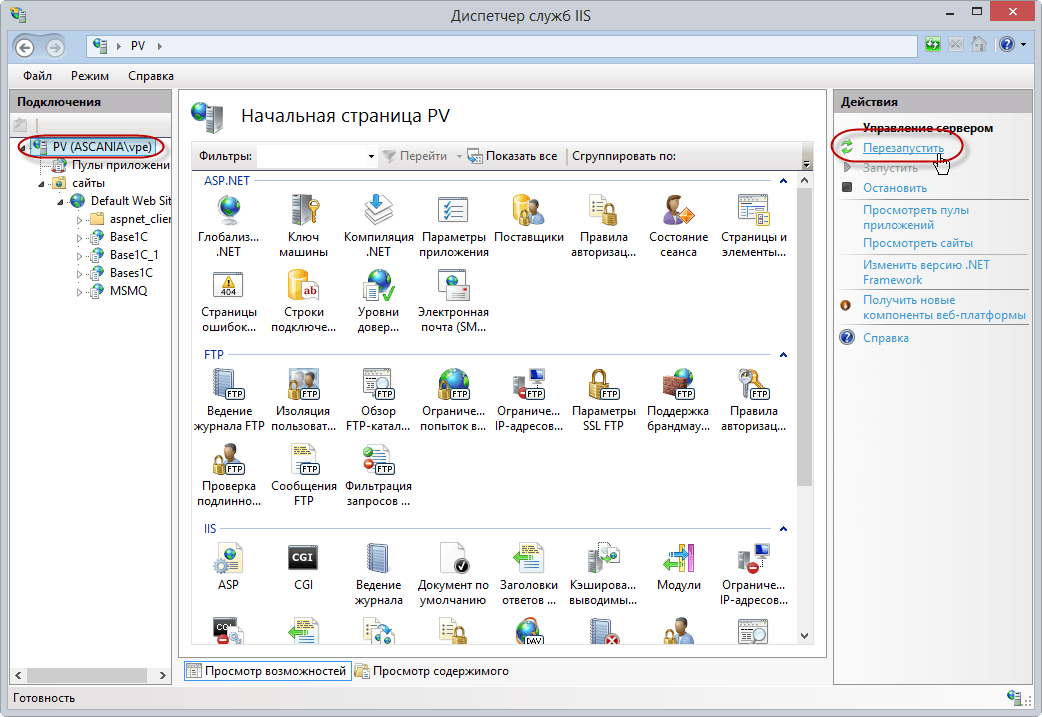Click Перезапустить server action link
Image resolution: width=1042 pixels, height=717 pixels.
pyautogui.click(x=903, y=148)
